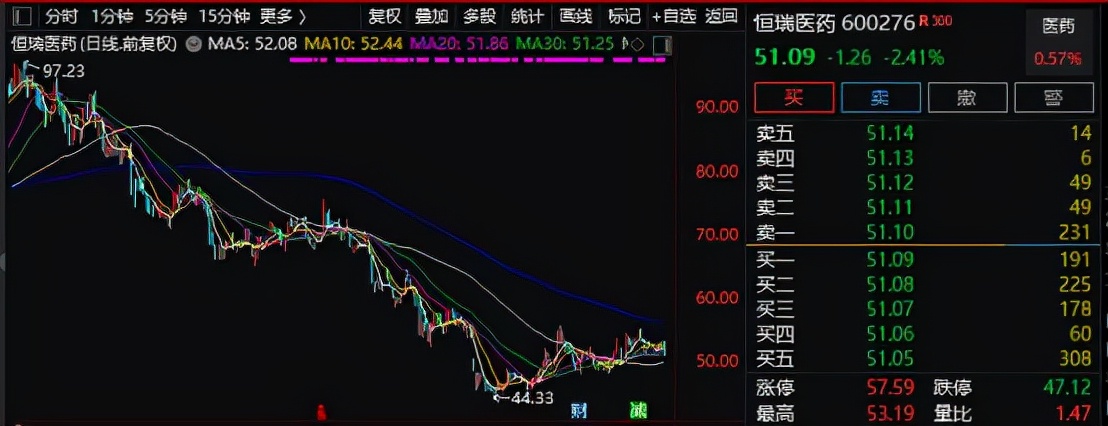Image resolution: width=1108 pixels, height=426 pixels.
Task: Click the current price 51.09 in quote header
Action: tap(785, 57)
